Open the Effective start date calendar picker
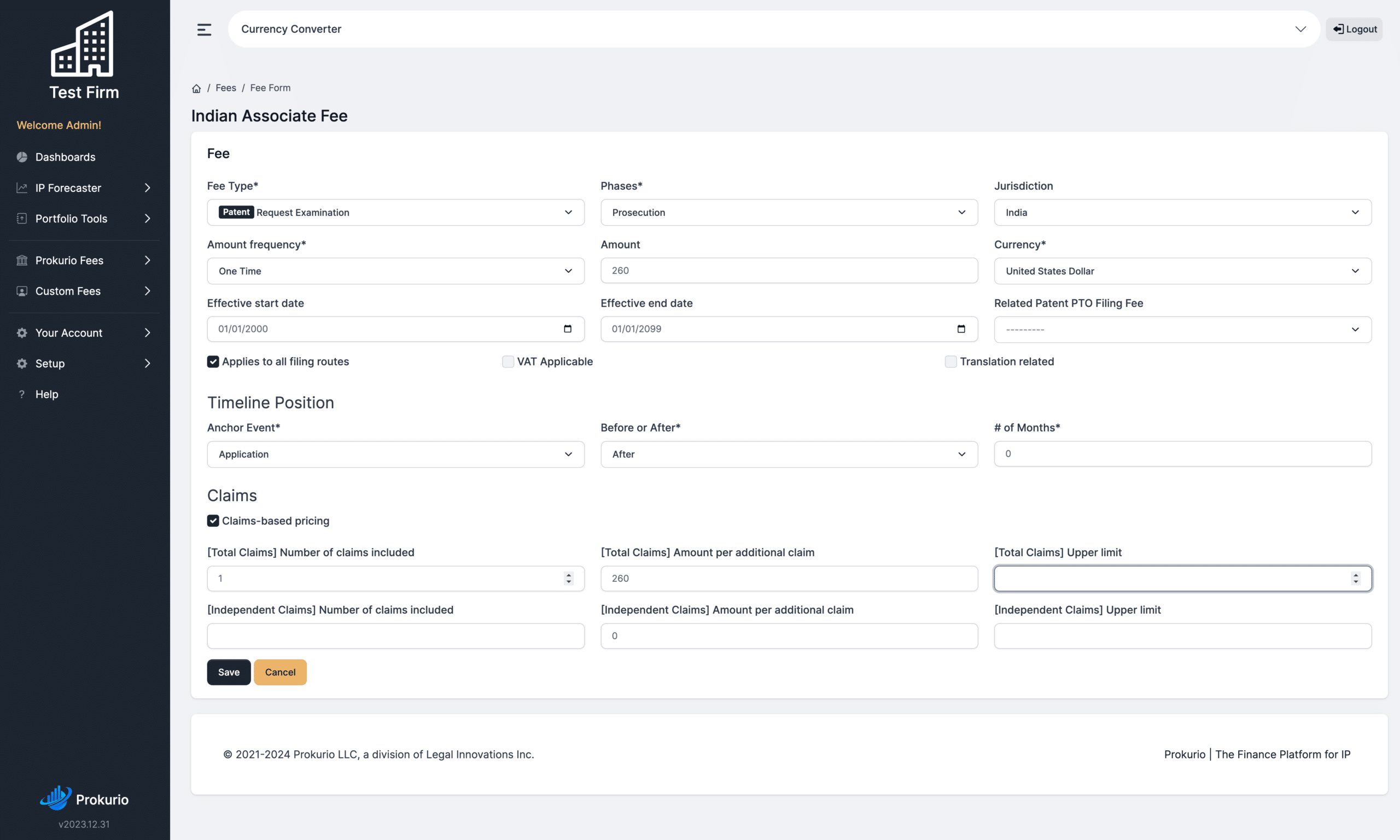 [x=568, y=328]
